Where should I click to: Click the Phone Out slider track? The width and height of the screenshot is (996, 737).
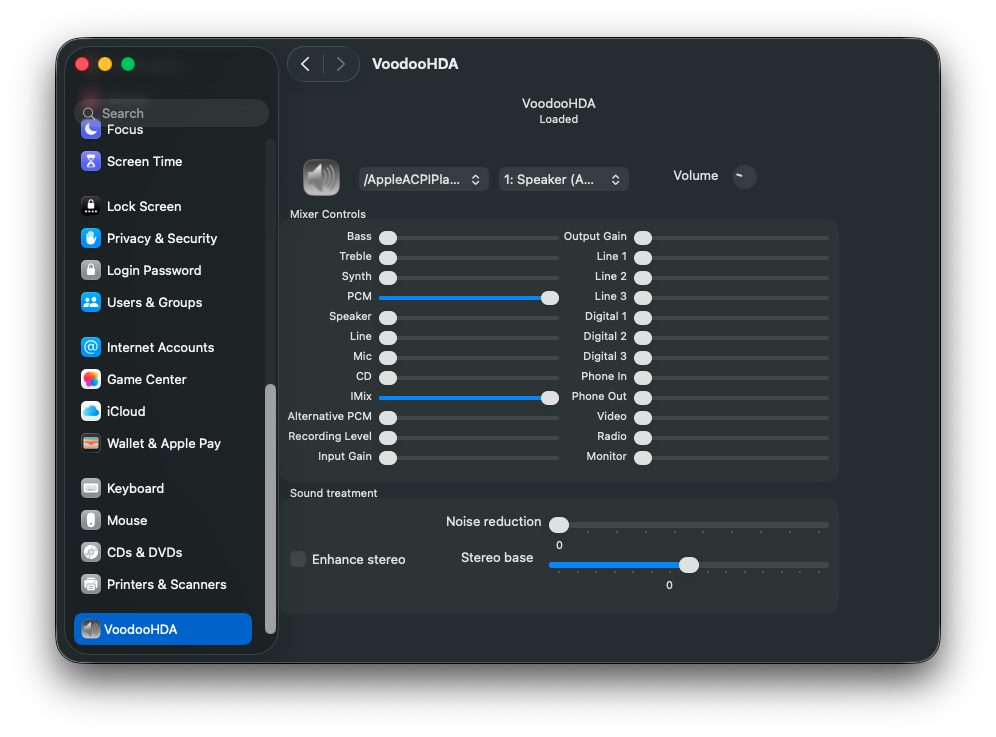(x=732, y=398)
